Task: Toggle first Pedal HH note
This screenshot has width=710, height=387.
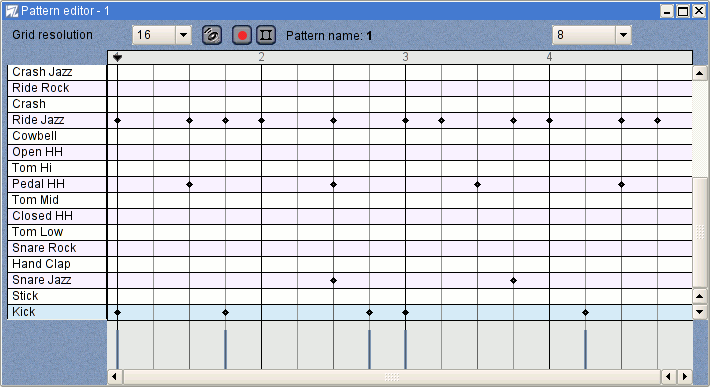Action: 190,185
